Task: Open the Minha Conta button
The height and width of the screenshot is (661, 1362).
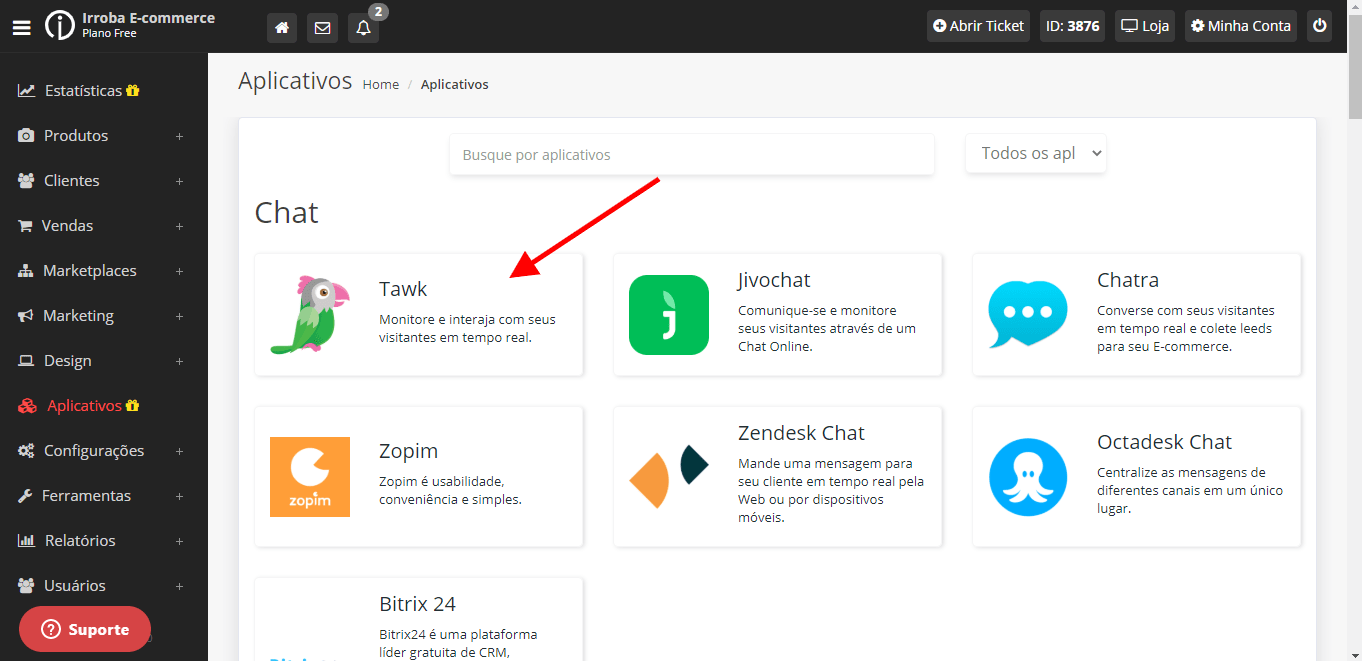Action: pos(1241,26)
